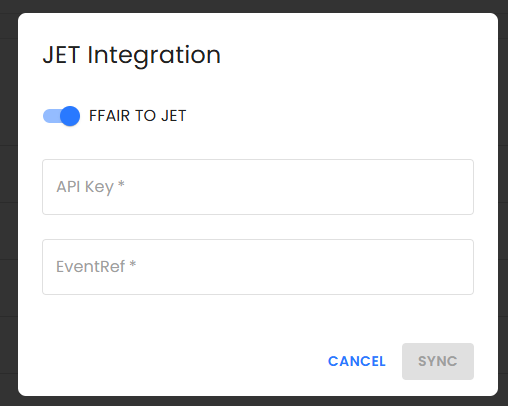This screenshot has width=508, height=406.
Task: Place cursor in the required EventRef box
Action: click(x=258, y=267)
